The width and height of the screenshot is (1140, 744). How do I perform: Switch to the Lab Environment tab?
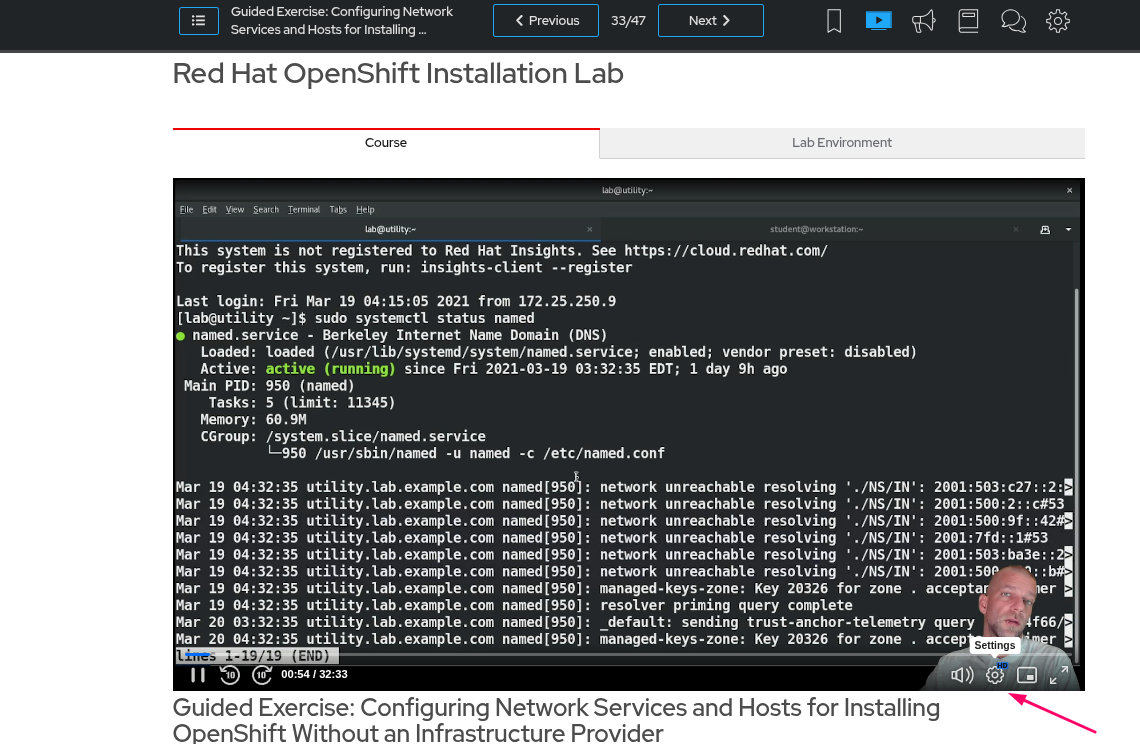[842, 143]
